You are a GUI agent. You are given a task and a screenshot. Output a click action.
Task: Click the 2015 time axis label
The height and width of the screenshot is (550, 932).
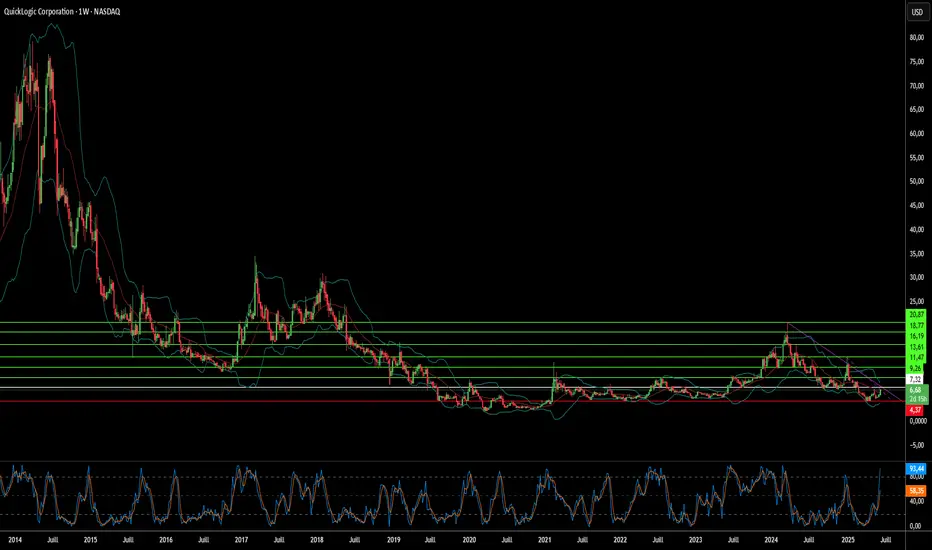coord(90,540)
